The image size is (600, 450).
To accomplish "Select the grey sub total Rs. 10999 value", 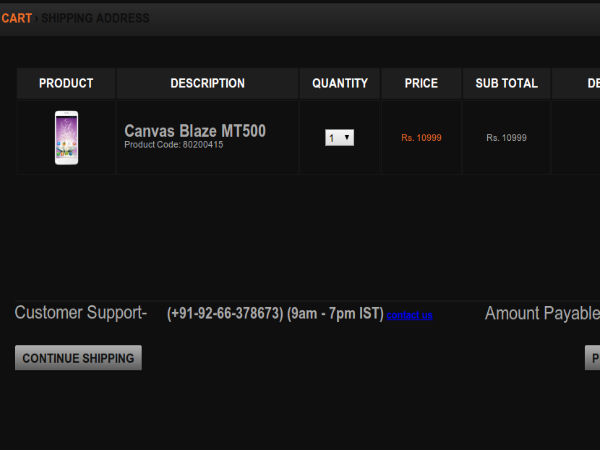I will coord(506,138).
